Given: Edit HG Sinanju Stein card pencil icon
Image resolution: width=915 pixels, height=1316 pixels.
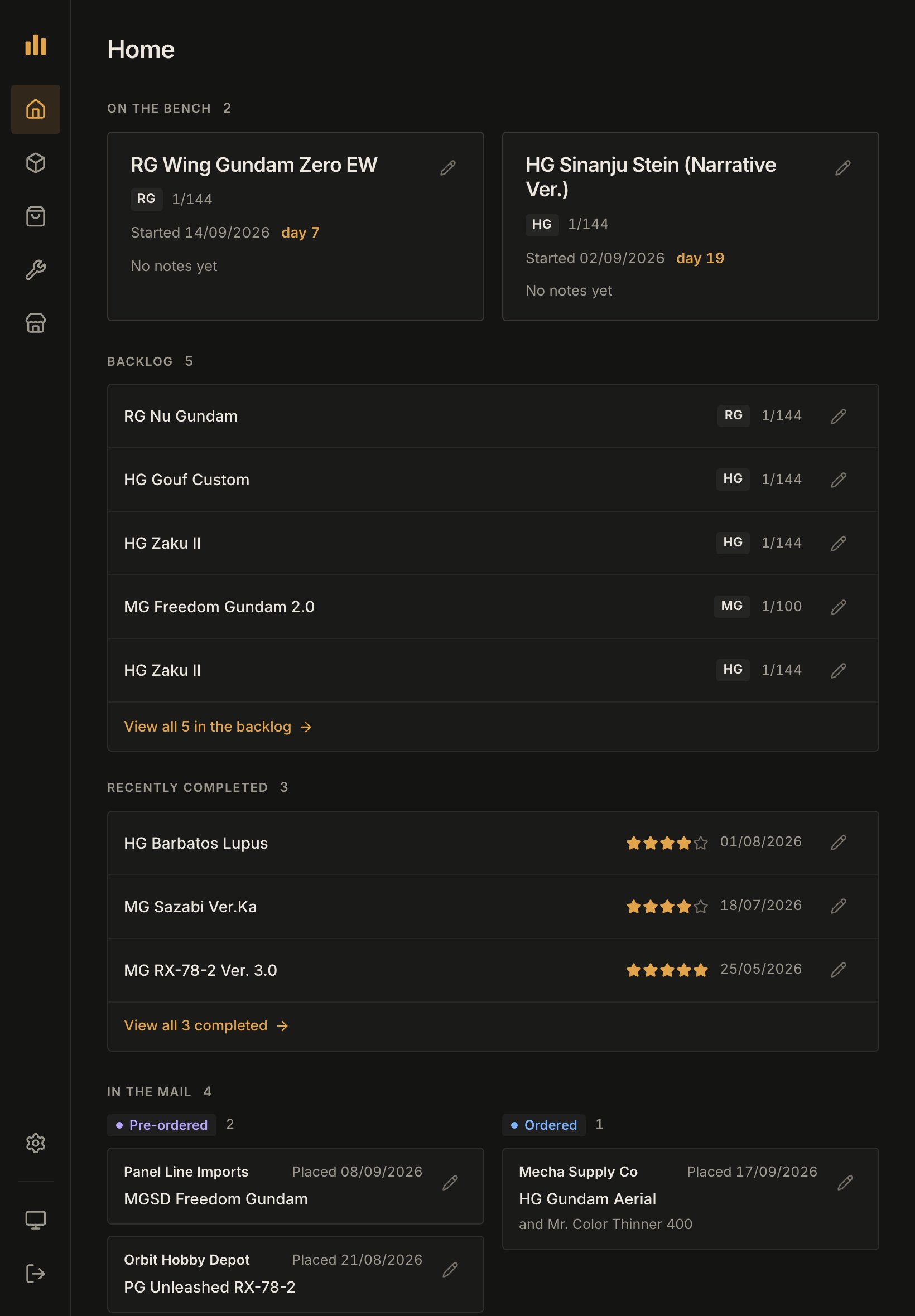Looking at the screenshot, I should (843, 168).
